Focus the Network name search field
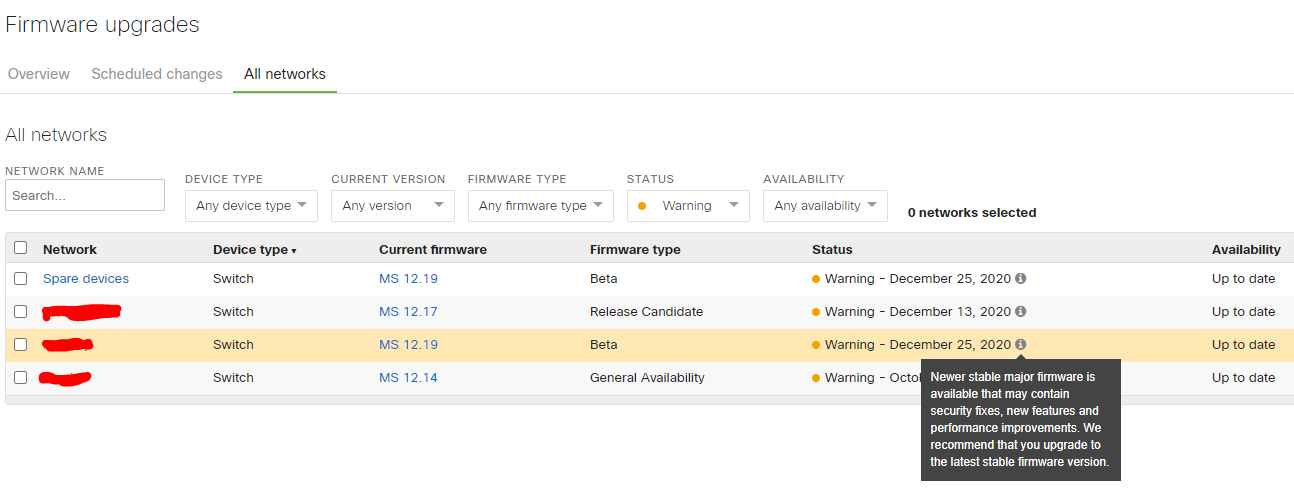Viewport: 1294px width, 501px height. [85, 196]
